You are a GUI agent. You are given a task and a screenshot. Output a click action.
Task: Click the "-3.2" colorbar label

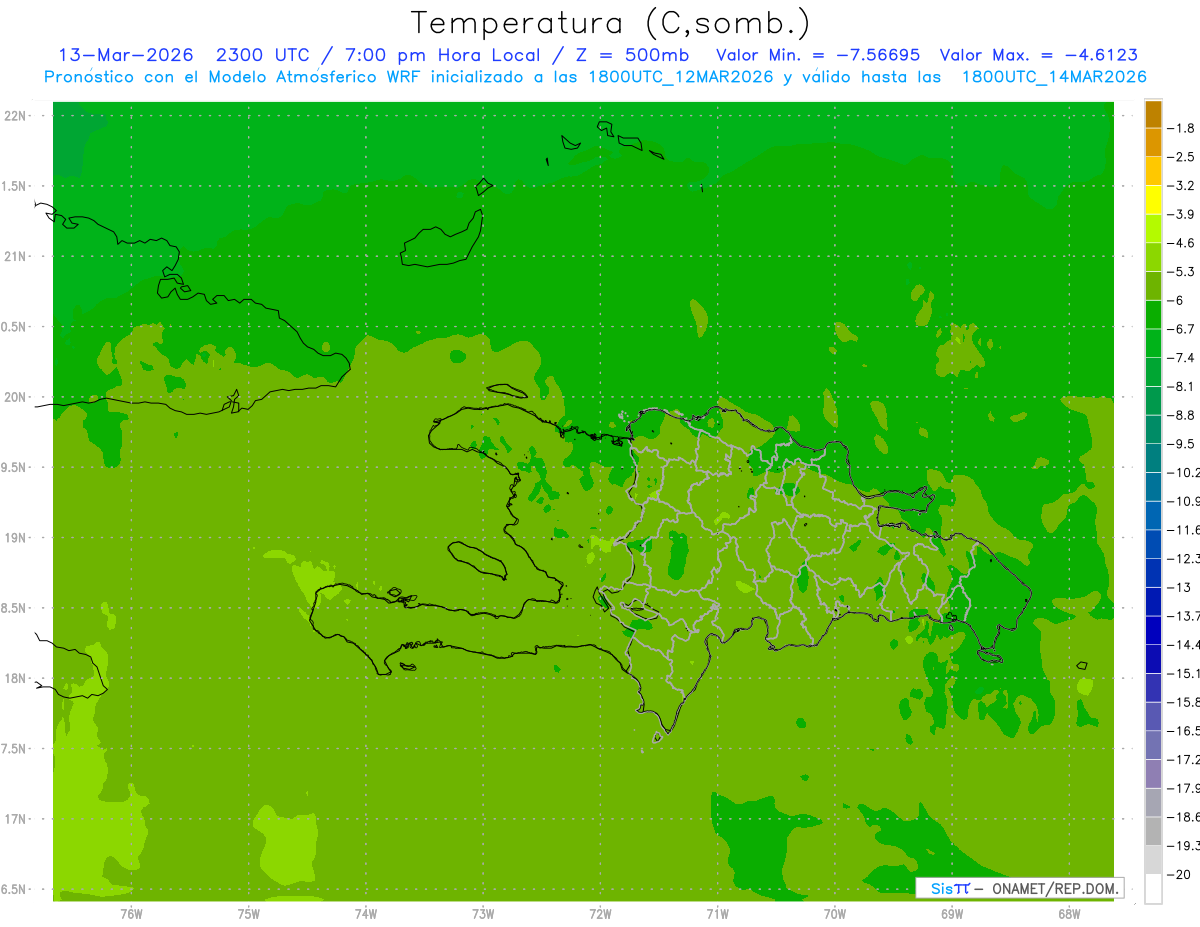click(x=1181, y=186)
